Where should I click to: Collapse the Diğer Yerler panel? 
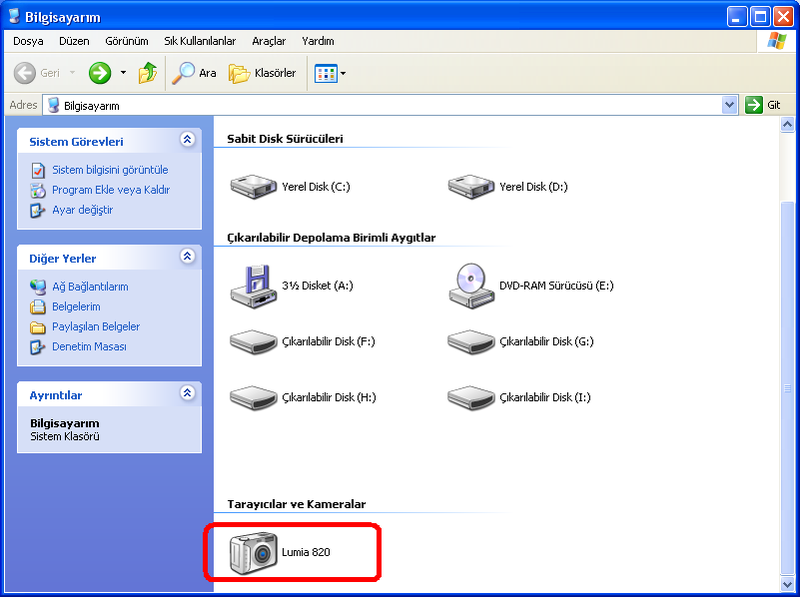pos(187,257)
